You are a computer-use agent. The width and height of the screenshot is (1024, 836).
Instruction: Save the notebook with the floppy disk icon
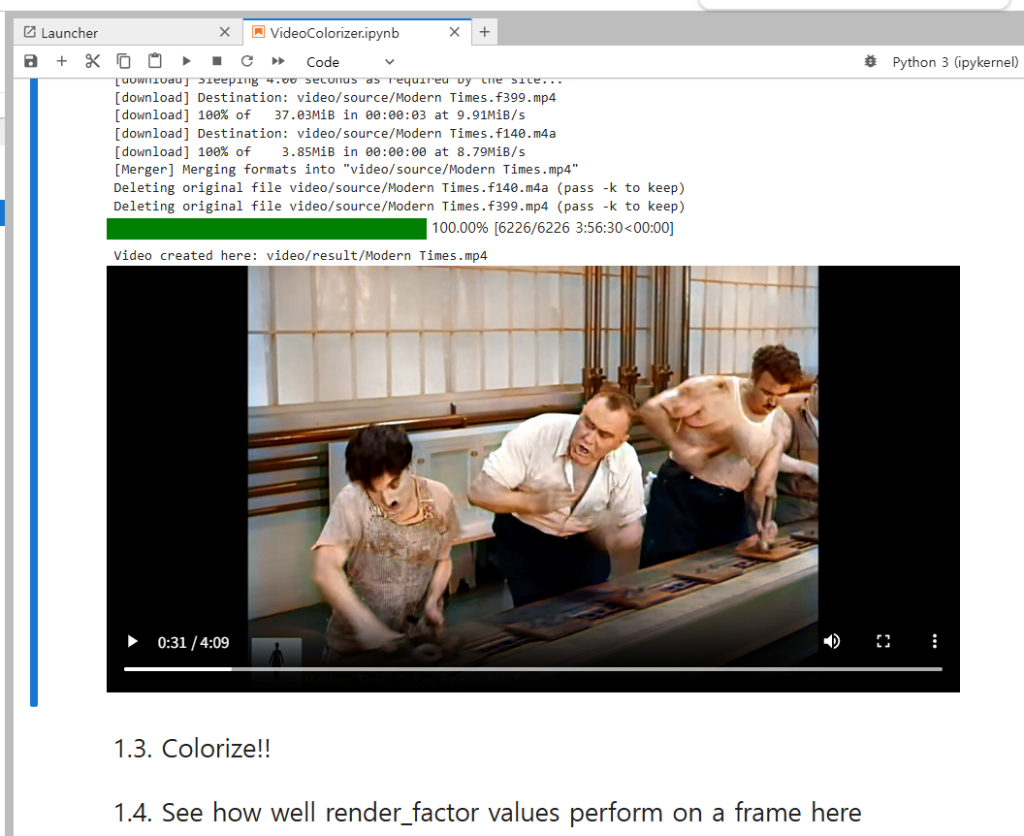tap(31, 61)
